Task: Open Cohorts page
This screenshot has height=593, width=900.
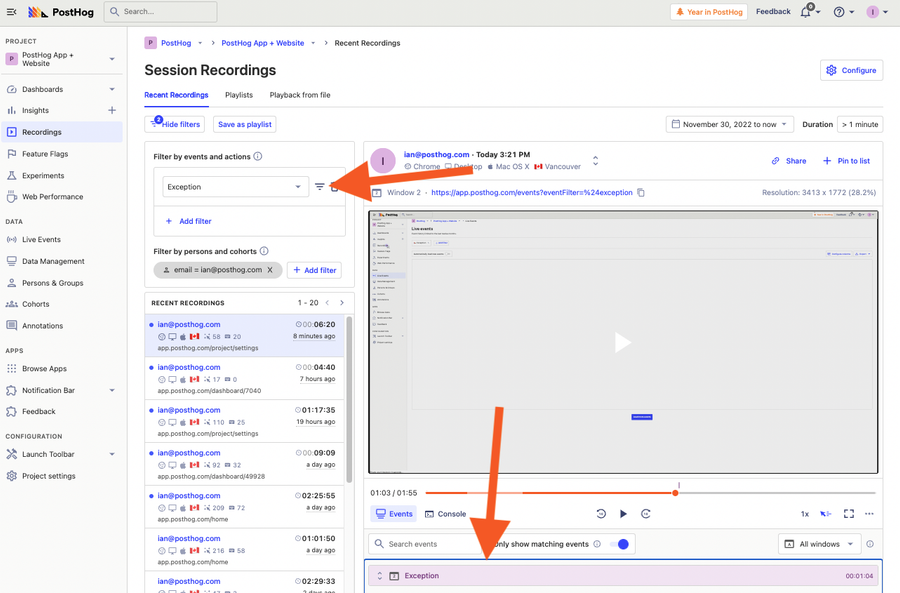Action: 62,304
